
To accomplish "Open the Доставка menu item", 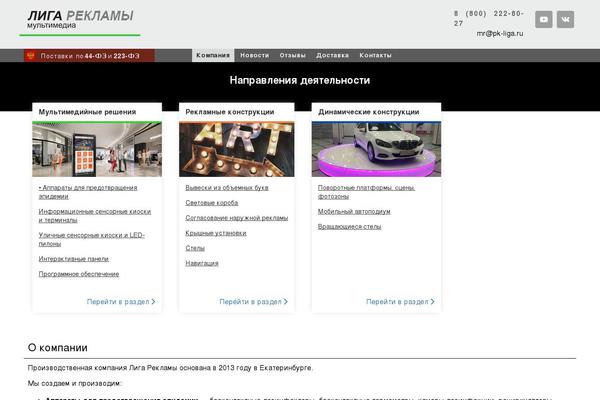I will [x=332, y=56].
